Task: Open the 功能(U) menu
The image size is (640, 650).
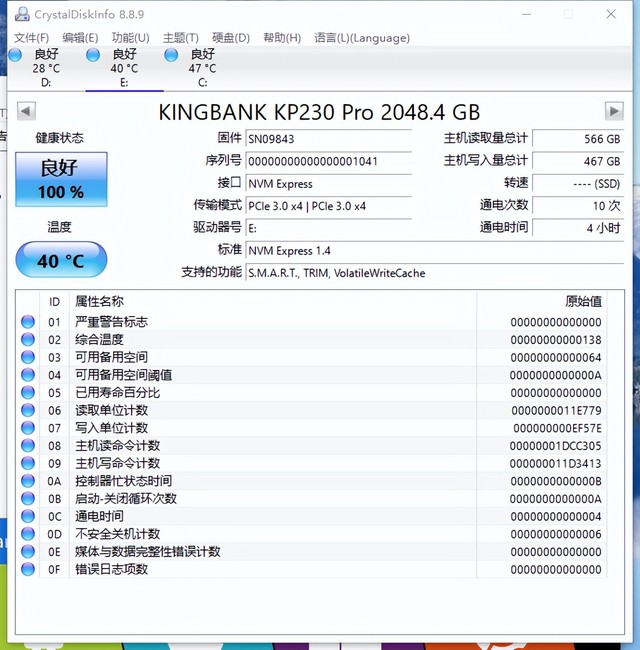Action: tap(131, 38)
